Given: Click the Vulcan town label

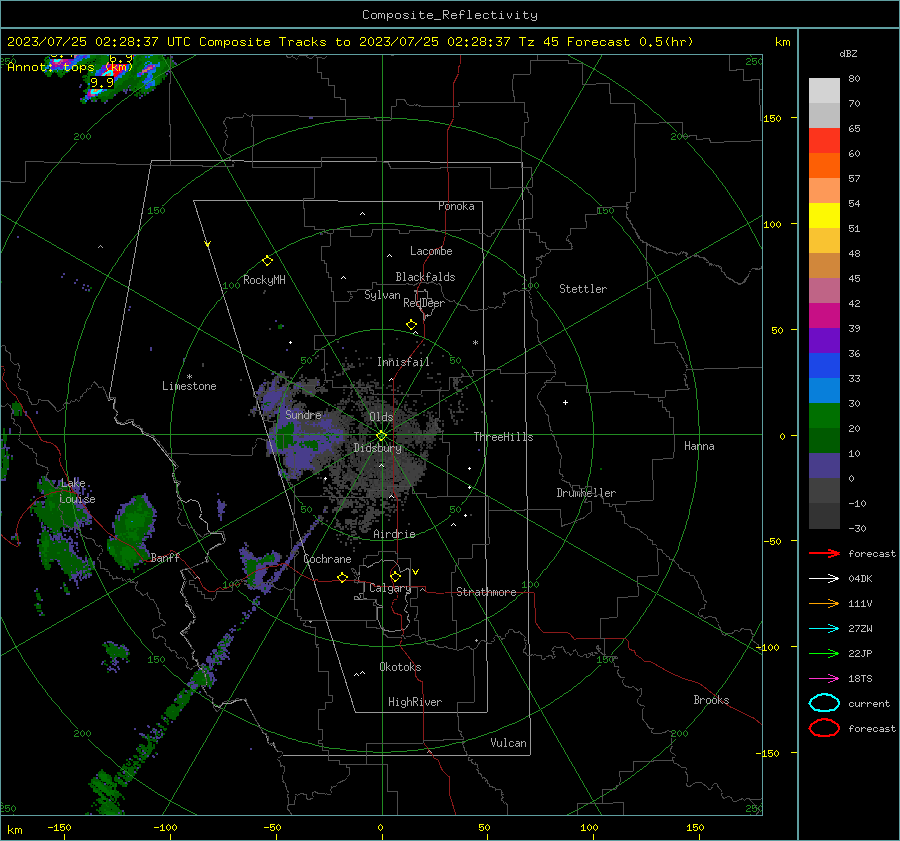Looking at the screenshot, I should pos(508,743).
